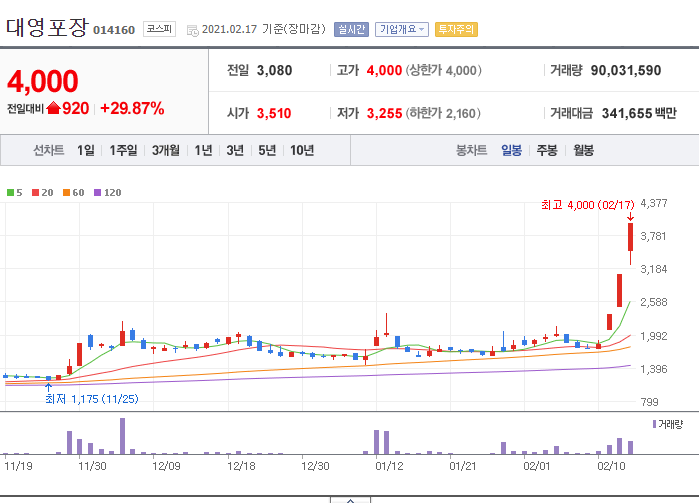
Task: Expand the collapse arrow below the chart
Action: pyautogui.click(x=350, y=500)
